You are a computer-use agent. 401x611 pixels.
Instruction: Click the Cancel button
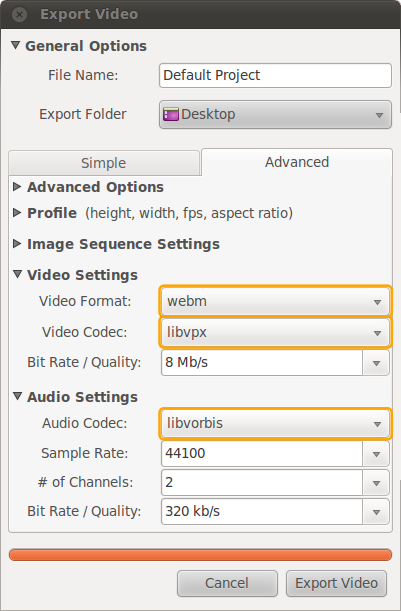pos(227,583)
